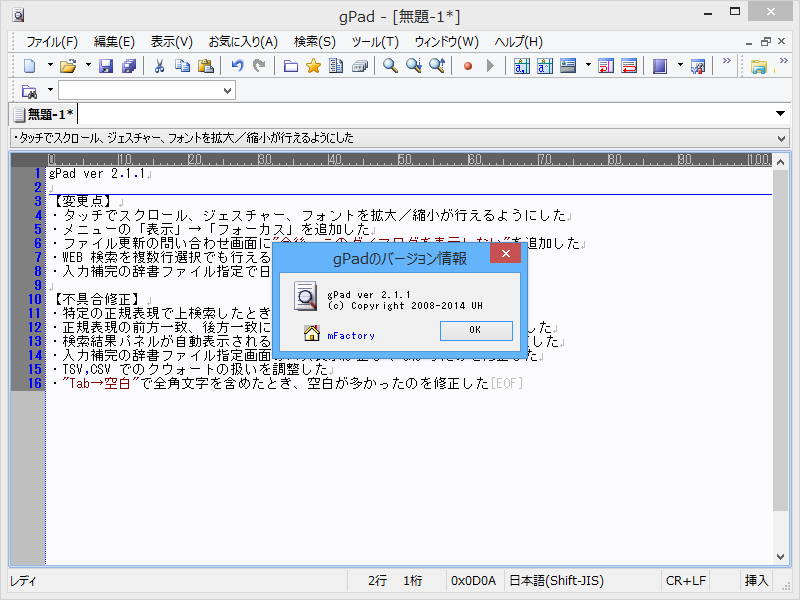Click the document list icon beside star
Image resolution: width=800 pixels, height=600 pixels.
[x=336, y=66]
